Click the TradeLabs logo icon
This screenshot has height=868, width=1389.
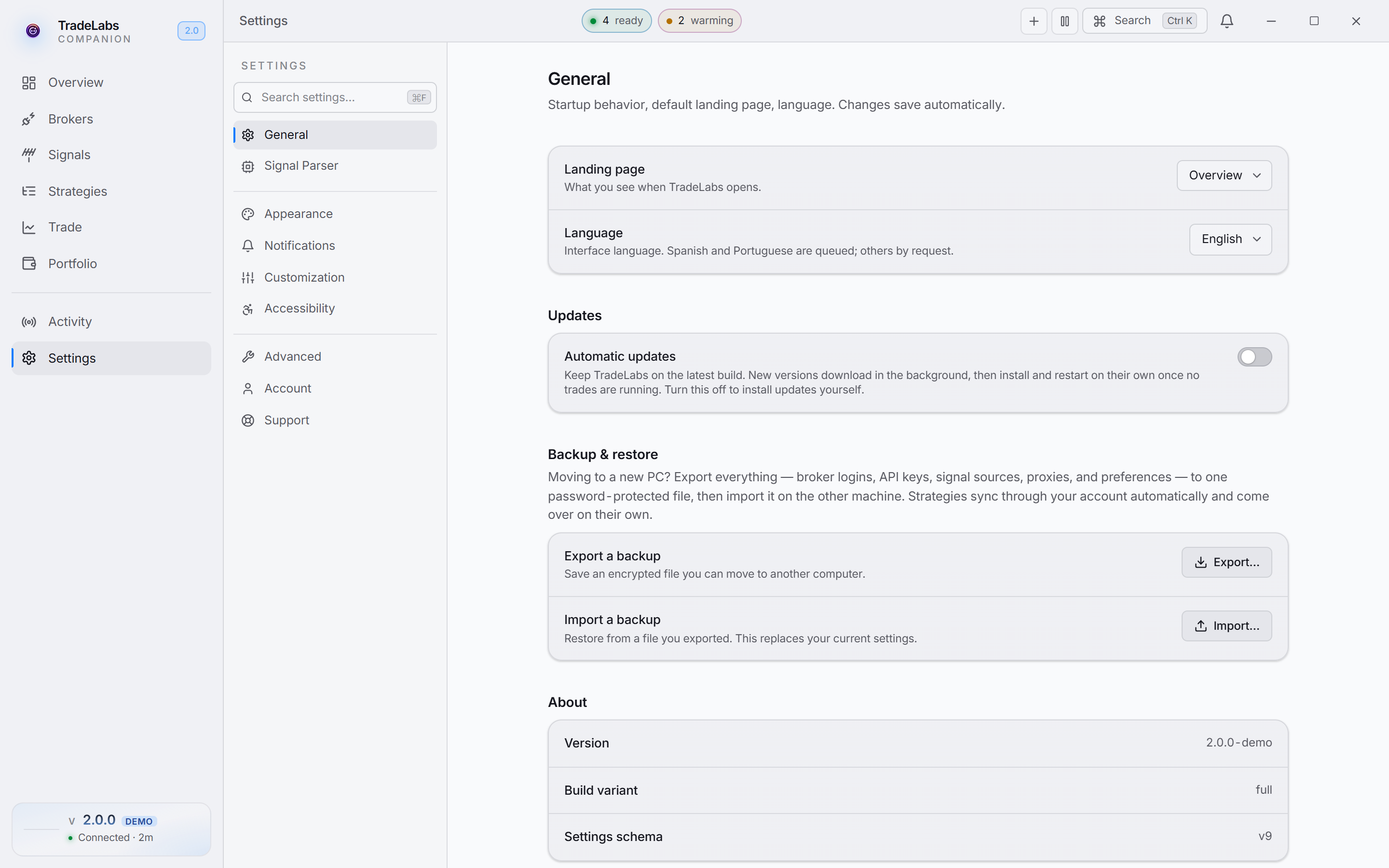click(33, 30)
